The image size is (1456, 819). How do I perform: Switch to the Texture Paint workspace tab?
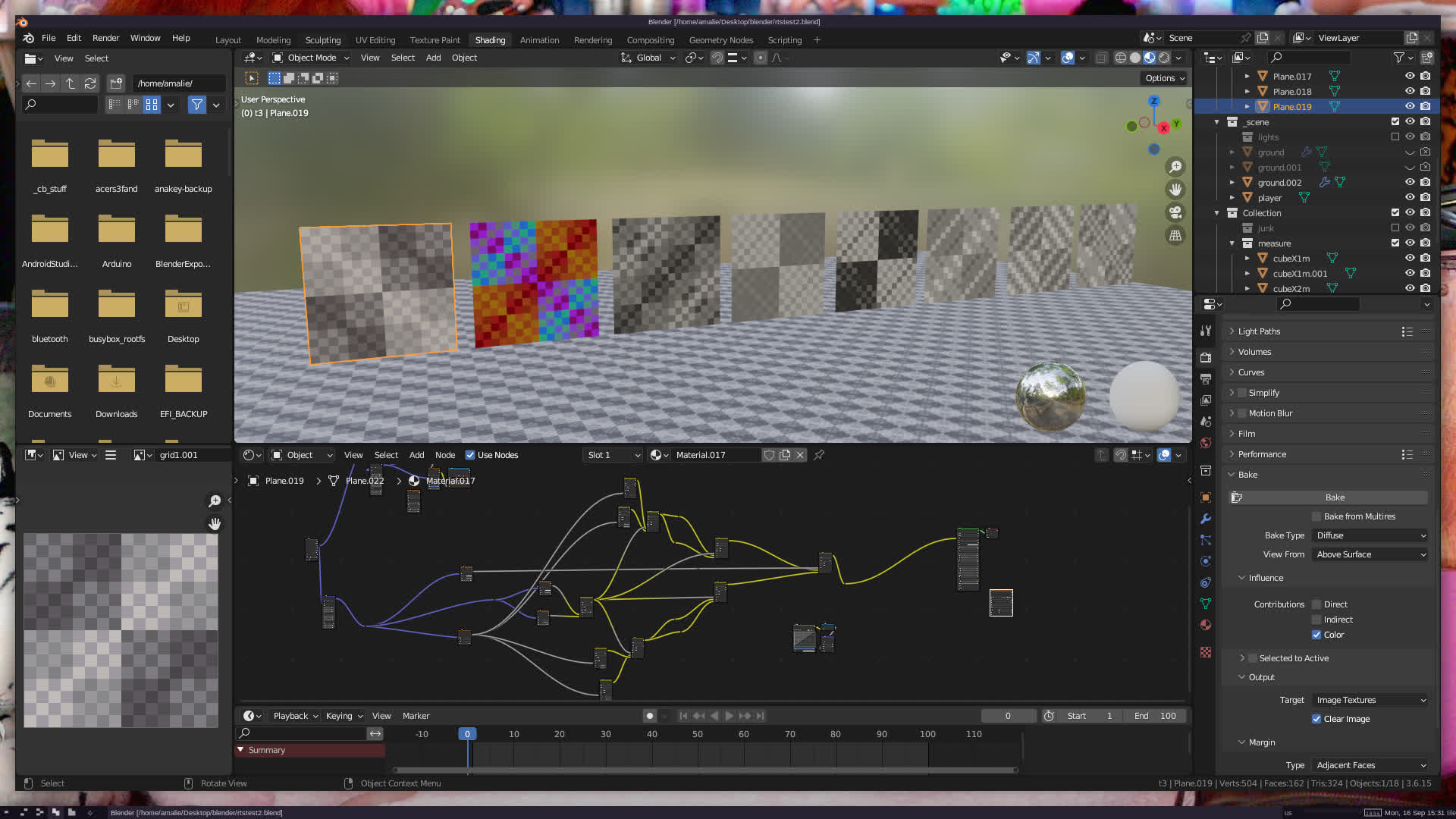(x=435, y=40)
